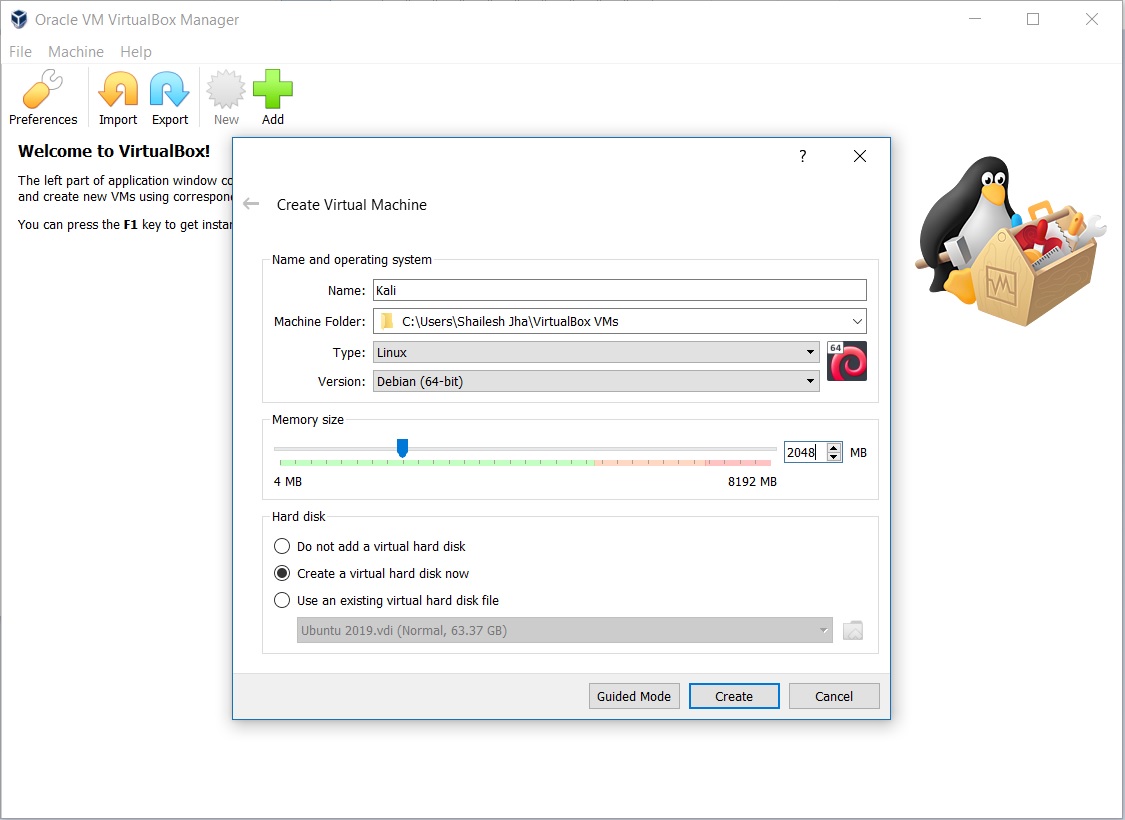Click the New machine toolbar icon
1125x820 pixels.
point(226,98)
